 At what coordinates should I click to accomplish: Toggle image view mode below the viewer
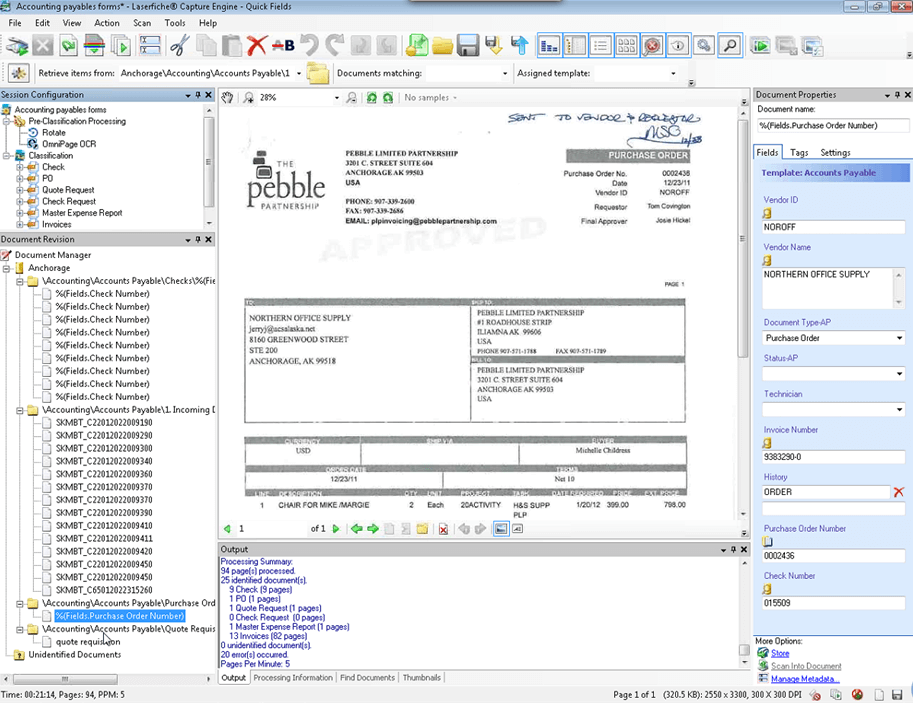(501, 529)
